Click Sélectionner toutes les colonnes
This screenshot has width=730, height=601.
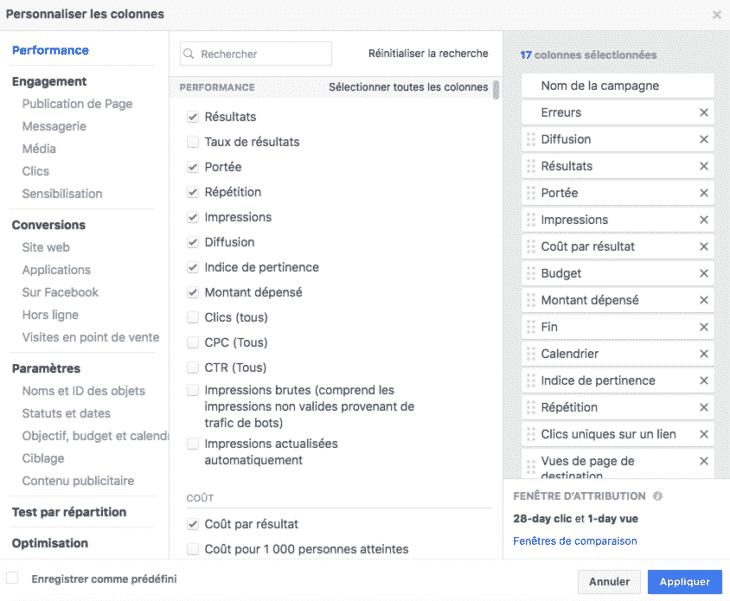coord(408,88)
